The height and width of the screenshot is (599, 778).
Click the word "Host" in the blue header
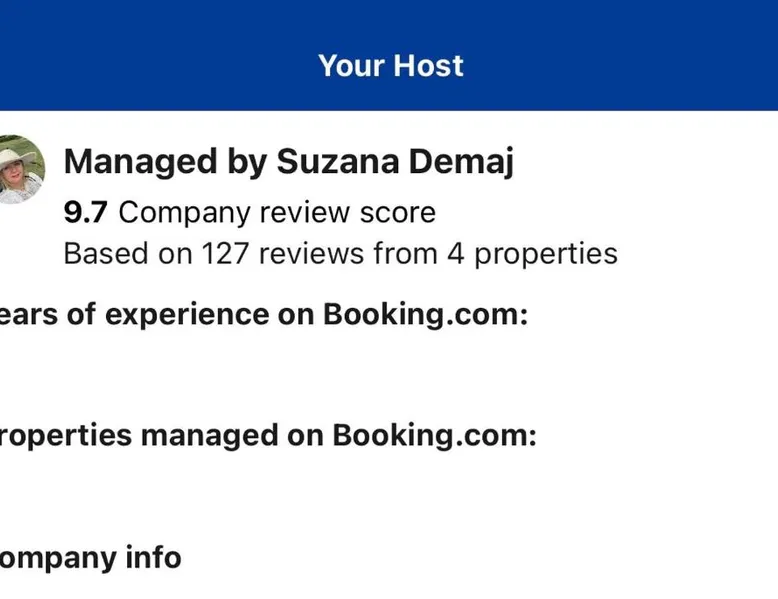428,66
